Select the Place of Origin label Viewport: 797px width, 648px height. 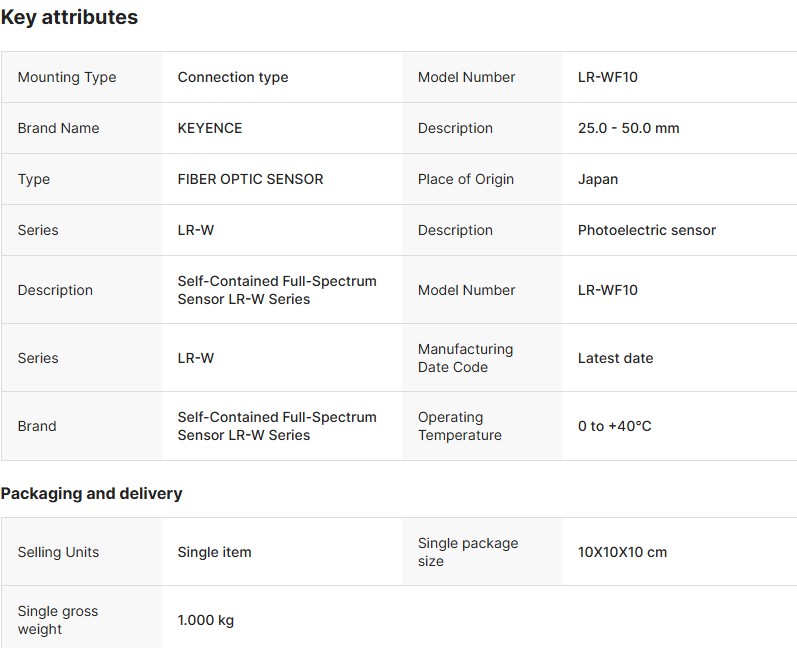coord(466,179)
